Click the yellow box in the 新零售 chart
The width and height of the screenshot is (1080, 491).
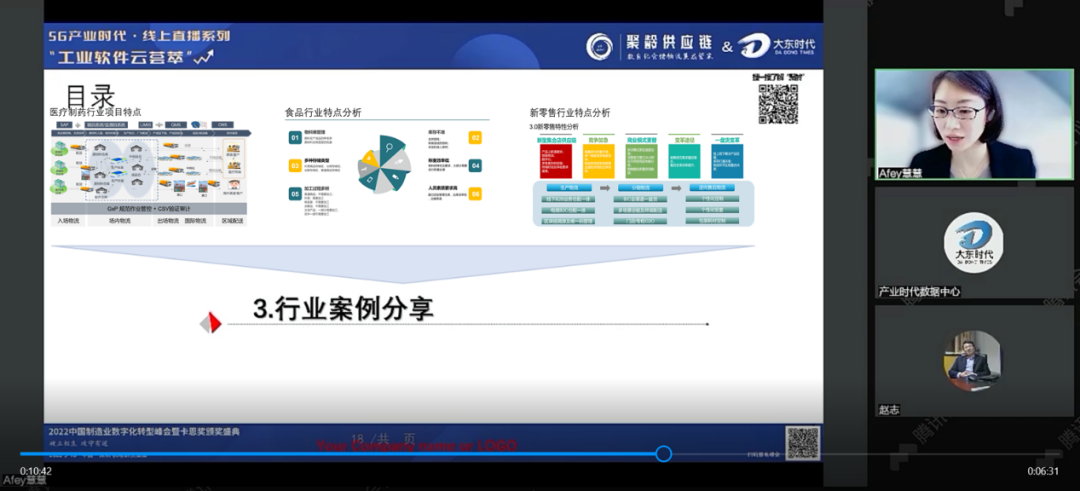click(x=599, y=161)
